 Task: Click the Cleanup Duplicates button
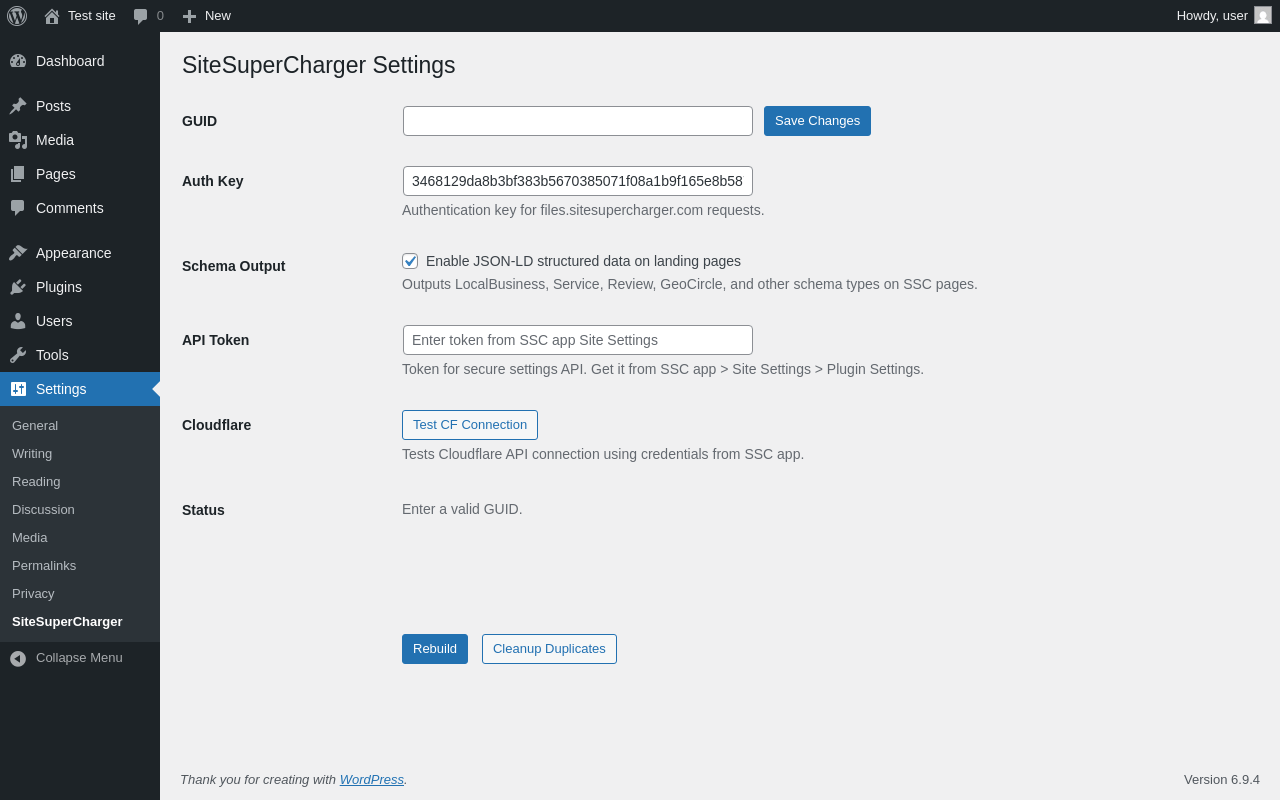click(549, 649)
